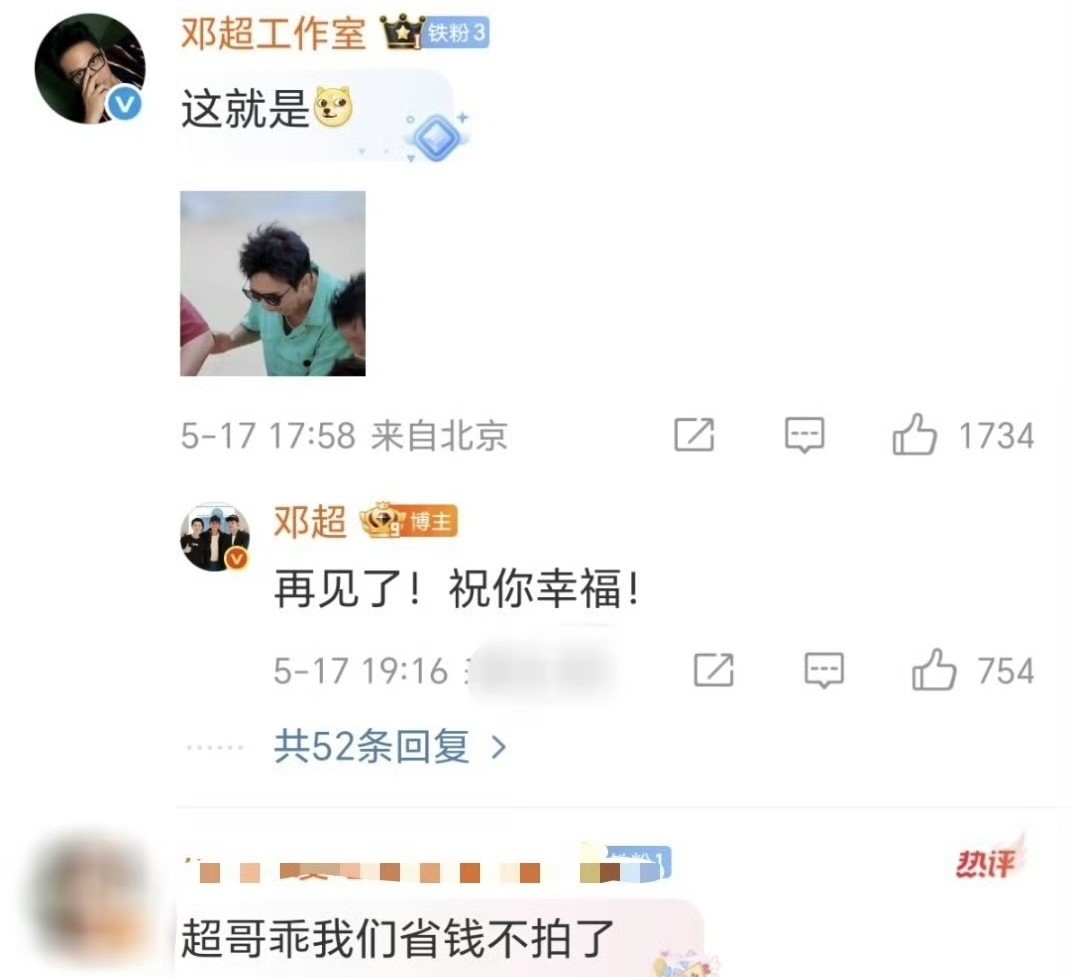Like the 邓超工作室 comment with 1734 likes
The width and height of the screenshot is (1070, 977).
pos(914,435)
